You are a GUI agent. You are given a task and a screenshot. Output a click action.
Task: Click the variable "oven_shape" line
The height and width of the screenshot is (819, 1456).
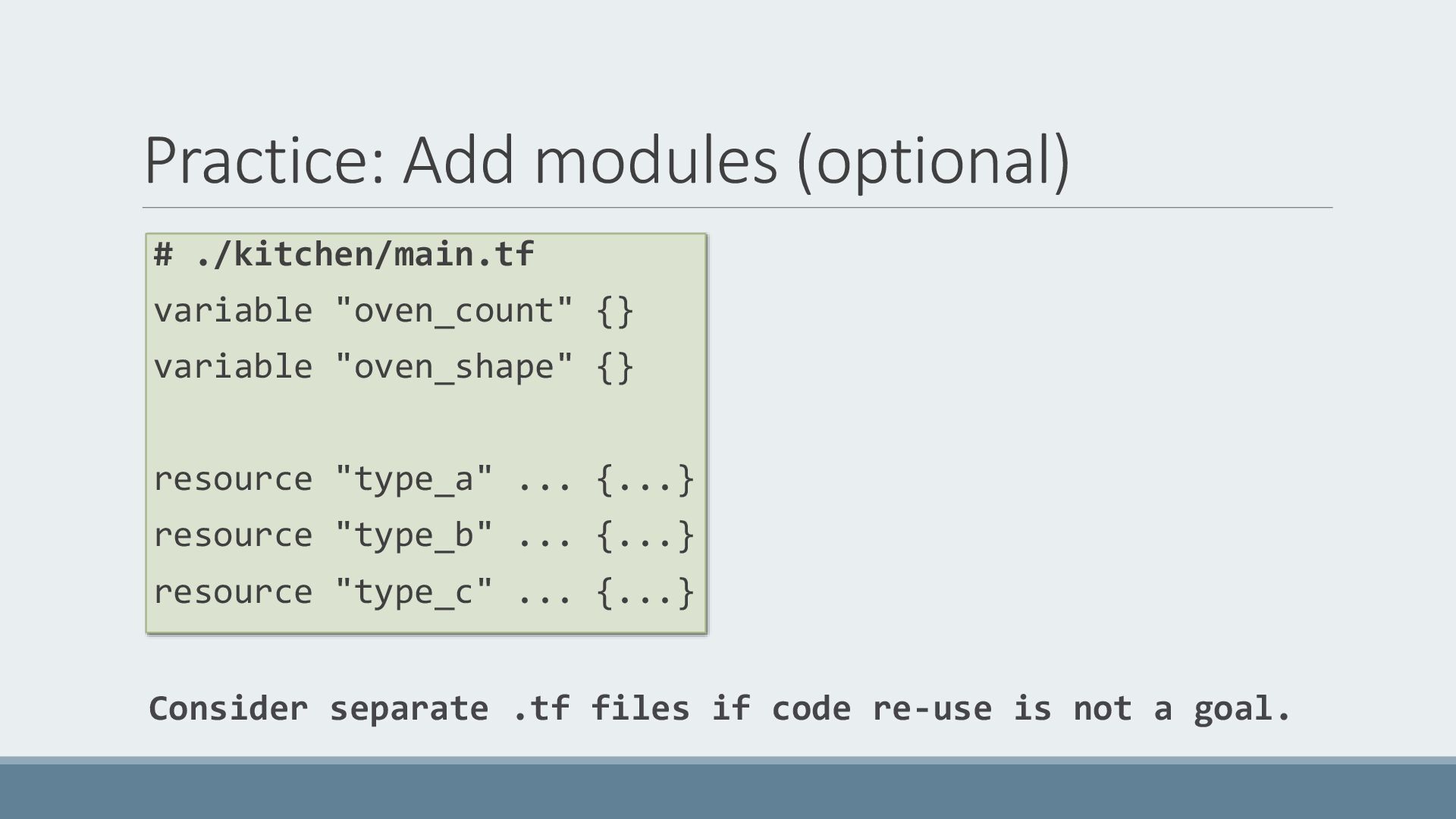pos(394,366)
